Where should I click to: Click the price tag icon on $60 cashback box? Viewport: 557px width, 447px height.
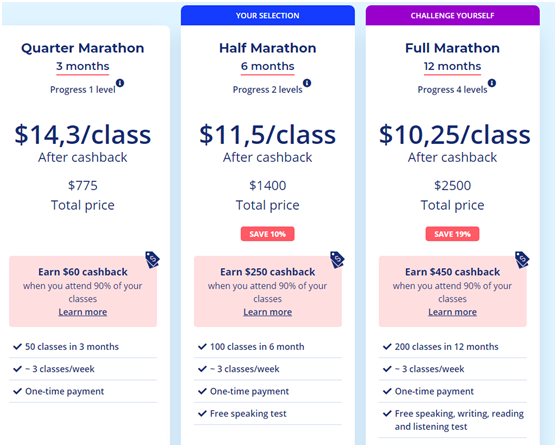pyautogui.click(x=152, y=260)
